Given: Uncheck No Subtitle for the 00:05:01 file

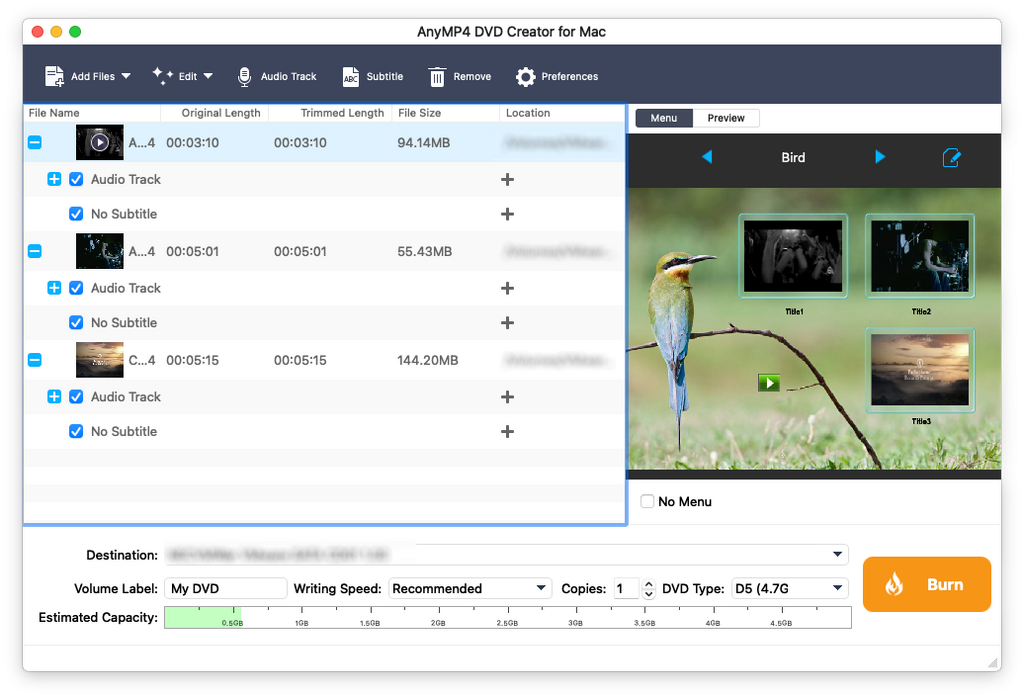Looking at the screenshot, I should click(x=76, y=323).
